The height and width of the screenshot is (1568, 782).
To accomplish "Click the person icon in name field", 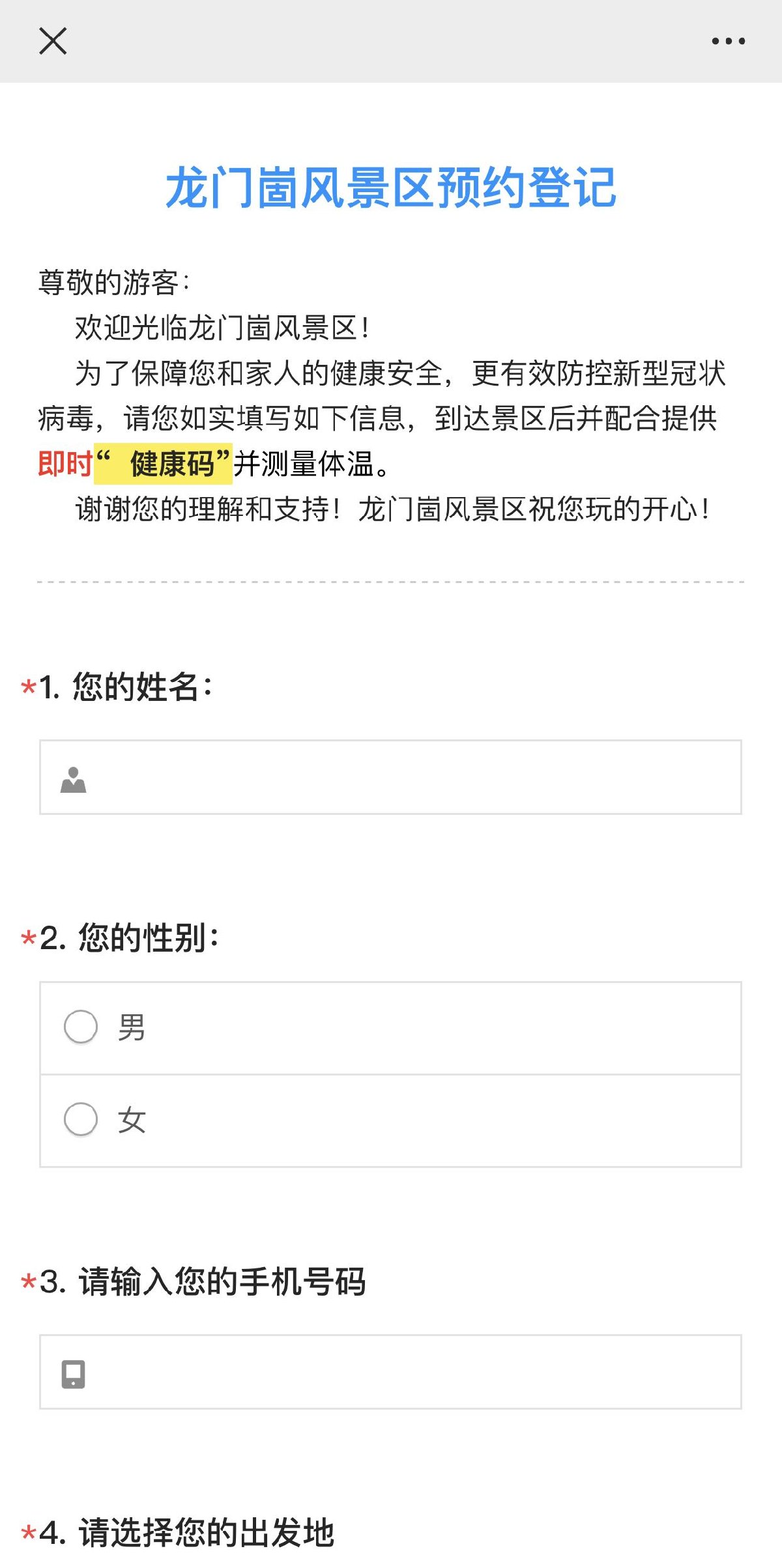I will point(73,779).
